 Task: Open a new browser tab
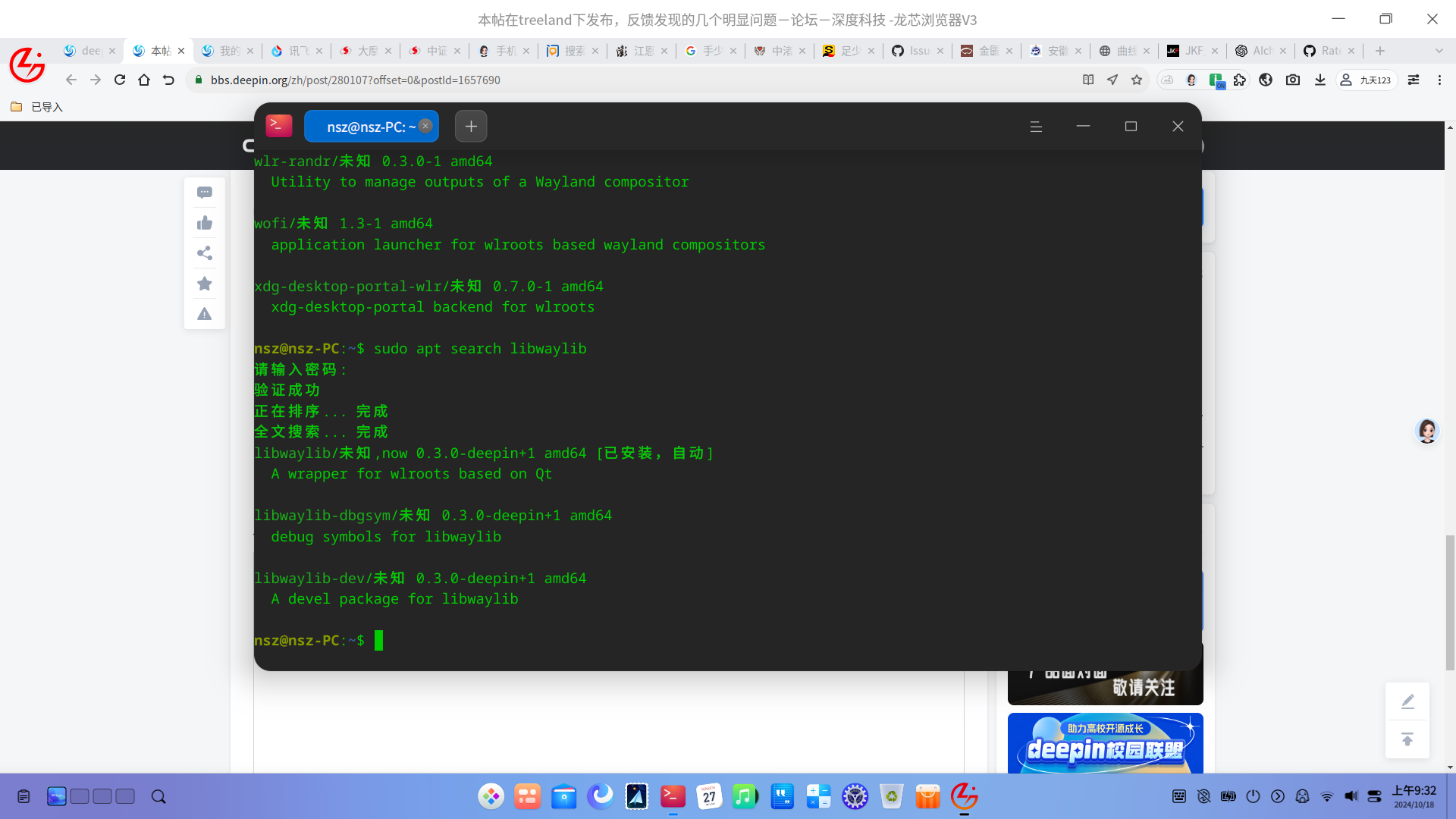[1380, 51]
